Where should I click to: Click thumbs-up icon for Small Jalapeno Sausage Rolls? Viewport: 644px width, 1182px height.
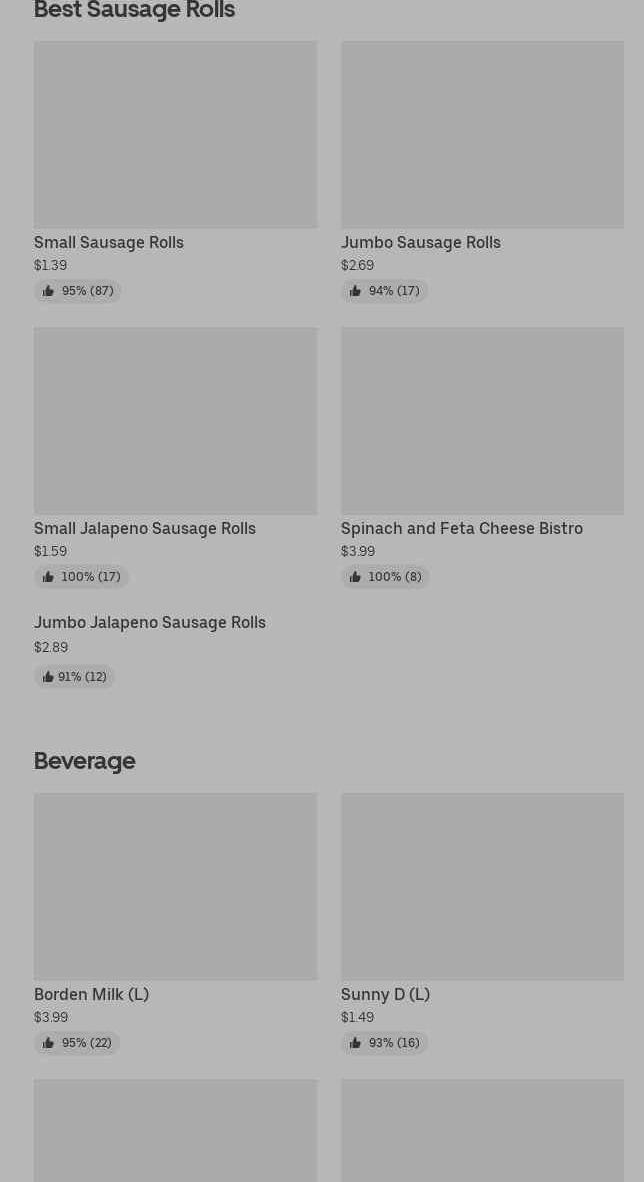tap(48, 577)
